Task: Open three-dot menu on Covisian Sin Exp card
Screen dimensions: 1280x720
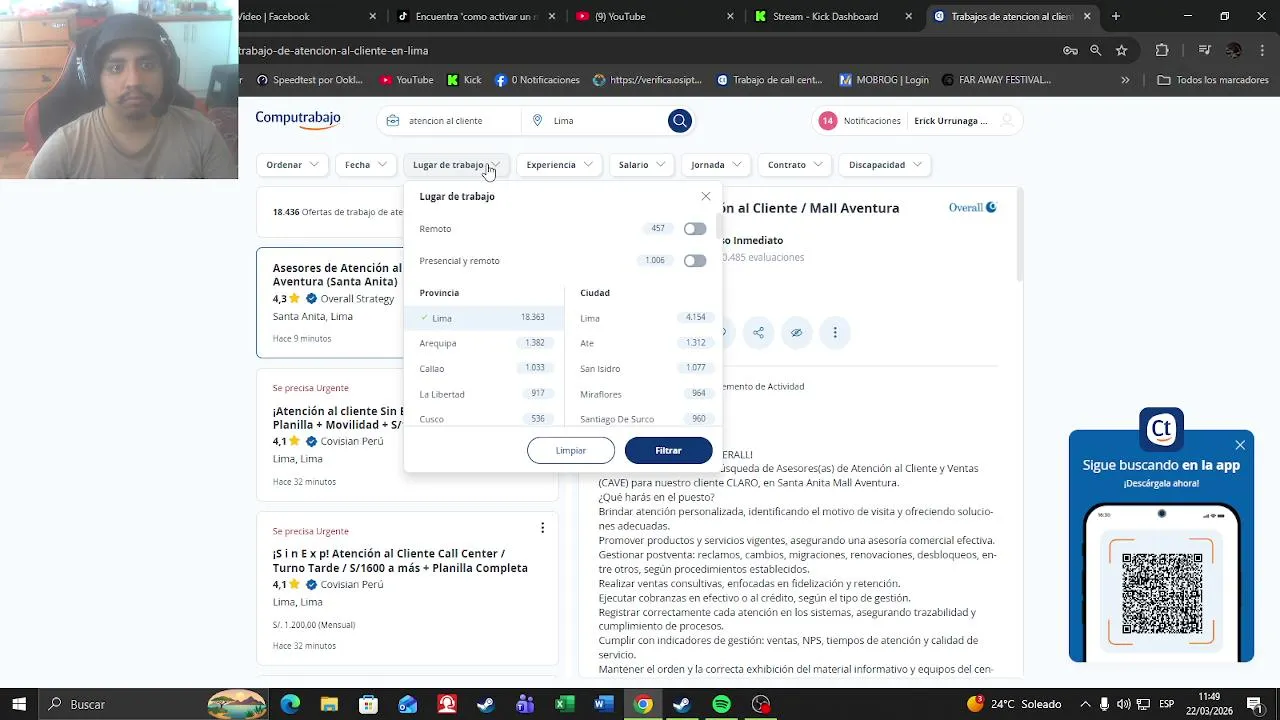Action: coord(542,528)
